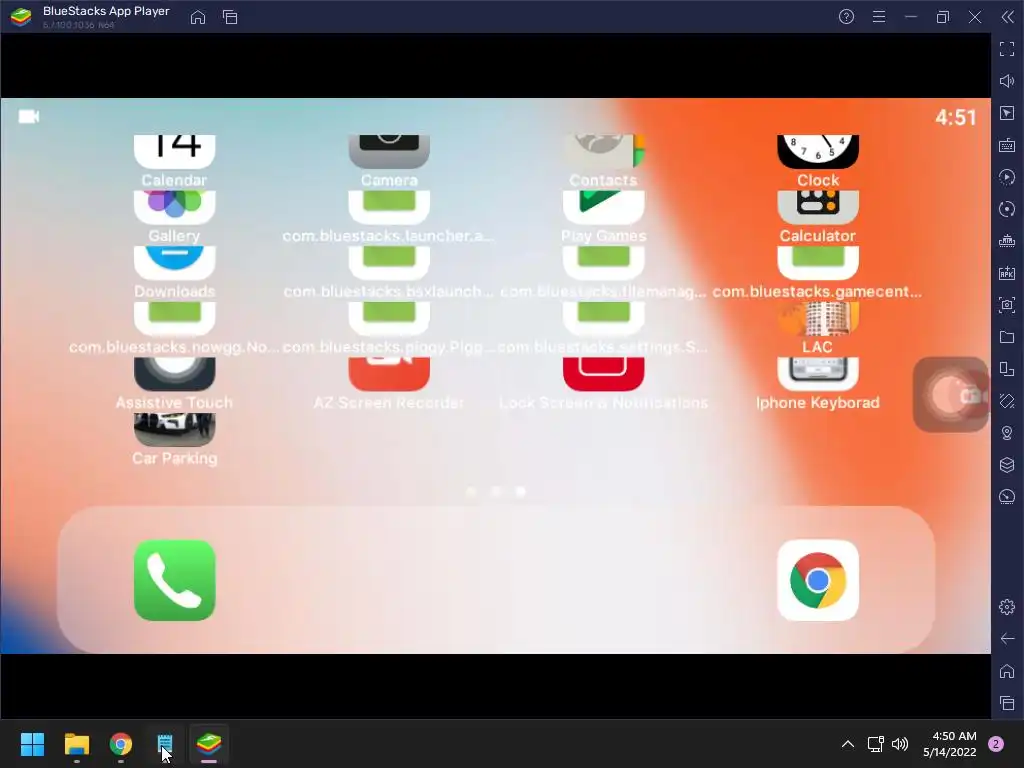Viewport: 1024px width, 768px height.
Task: Toggle cursor lock in sidebar
Action: [1007, 113]
